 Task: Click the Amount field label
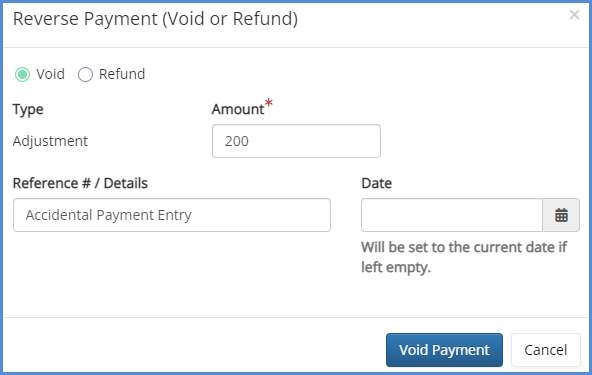pos(238,109)
